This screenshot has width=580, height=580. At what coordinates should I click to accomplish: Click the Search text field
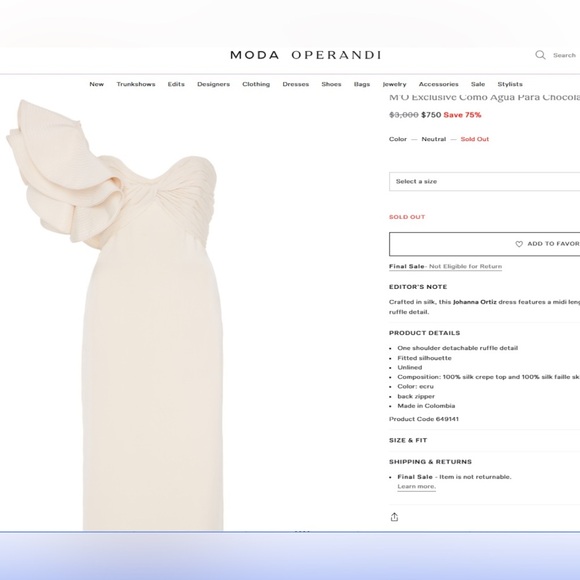564,55
